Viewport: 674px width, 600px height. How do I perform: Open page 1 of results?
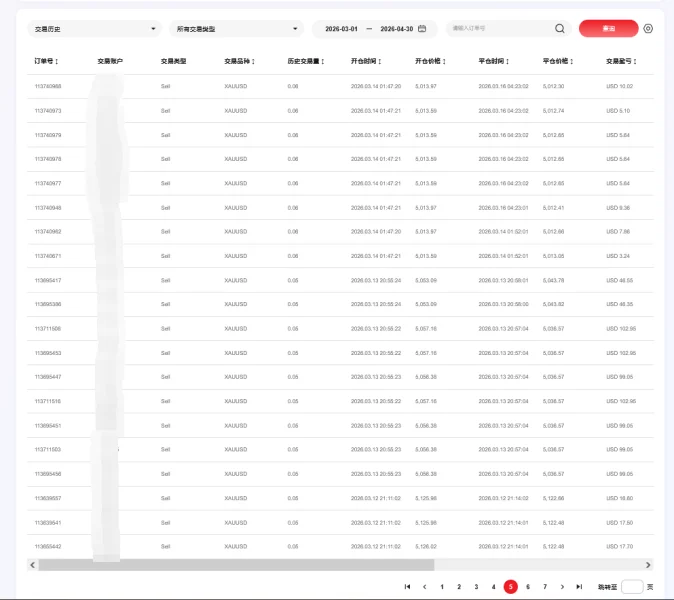(442, 587)
